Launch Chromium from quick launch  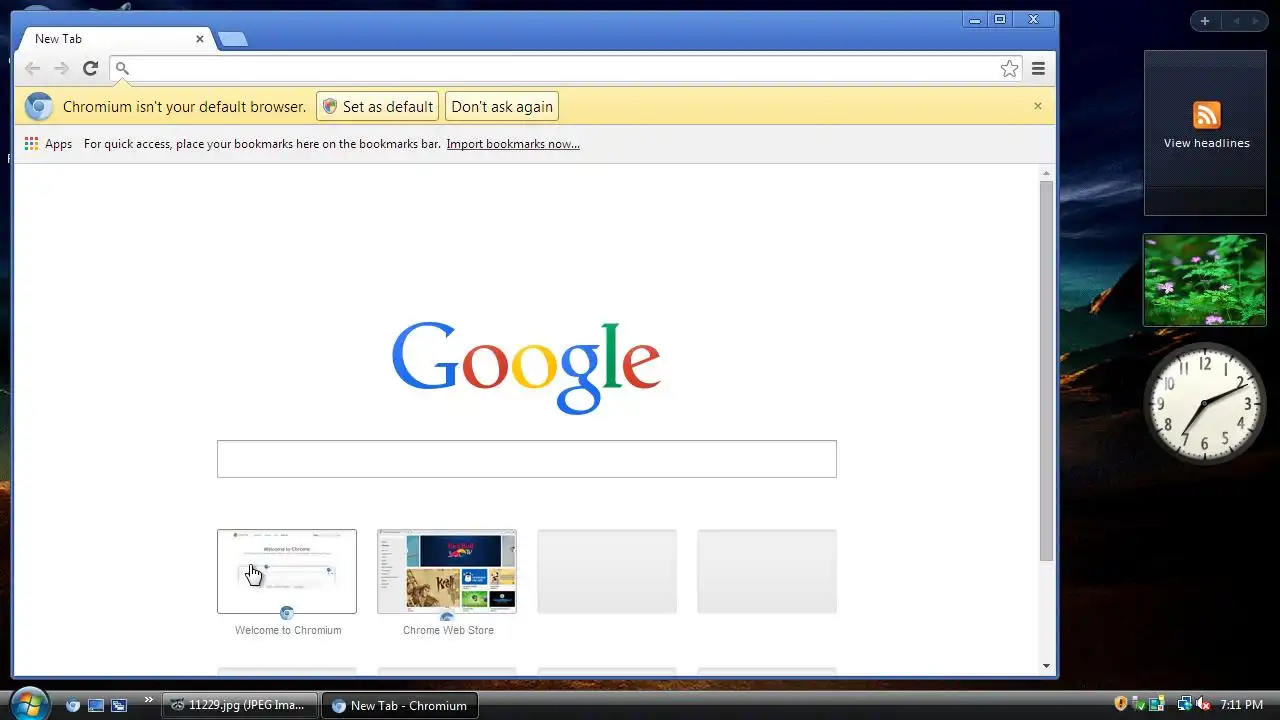click(72, 705)
